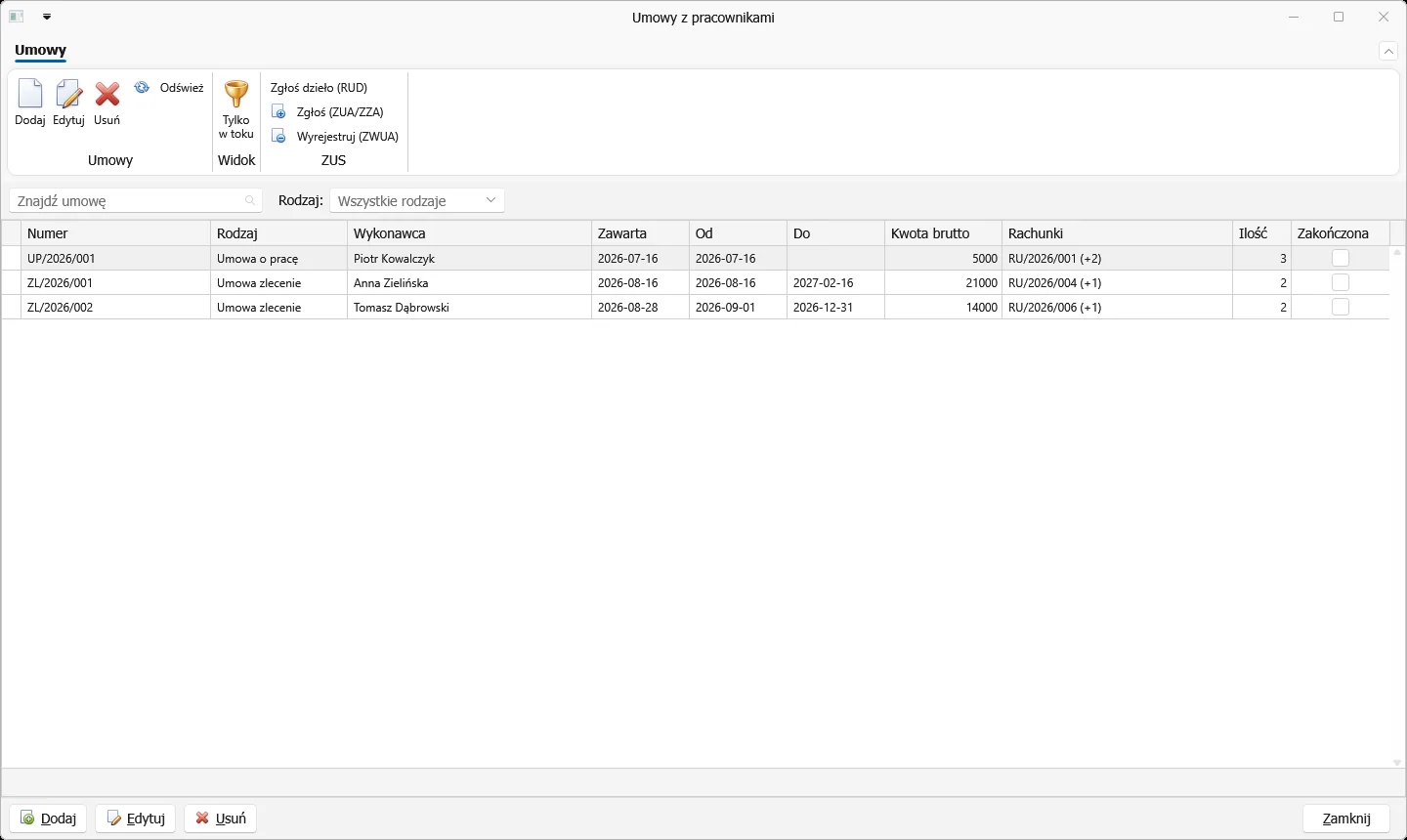Screen dimensions: 1407x840
Task: Choose Zgłoś dzieło (RUD)
Action: point(319,88)
